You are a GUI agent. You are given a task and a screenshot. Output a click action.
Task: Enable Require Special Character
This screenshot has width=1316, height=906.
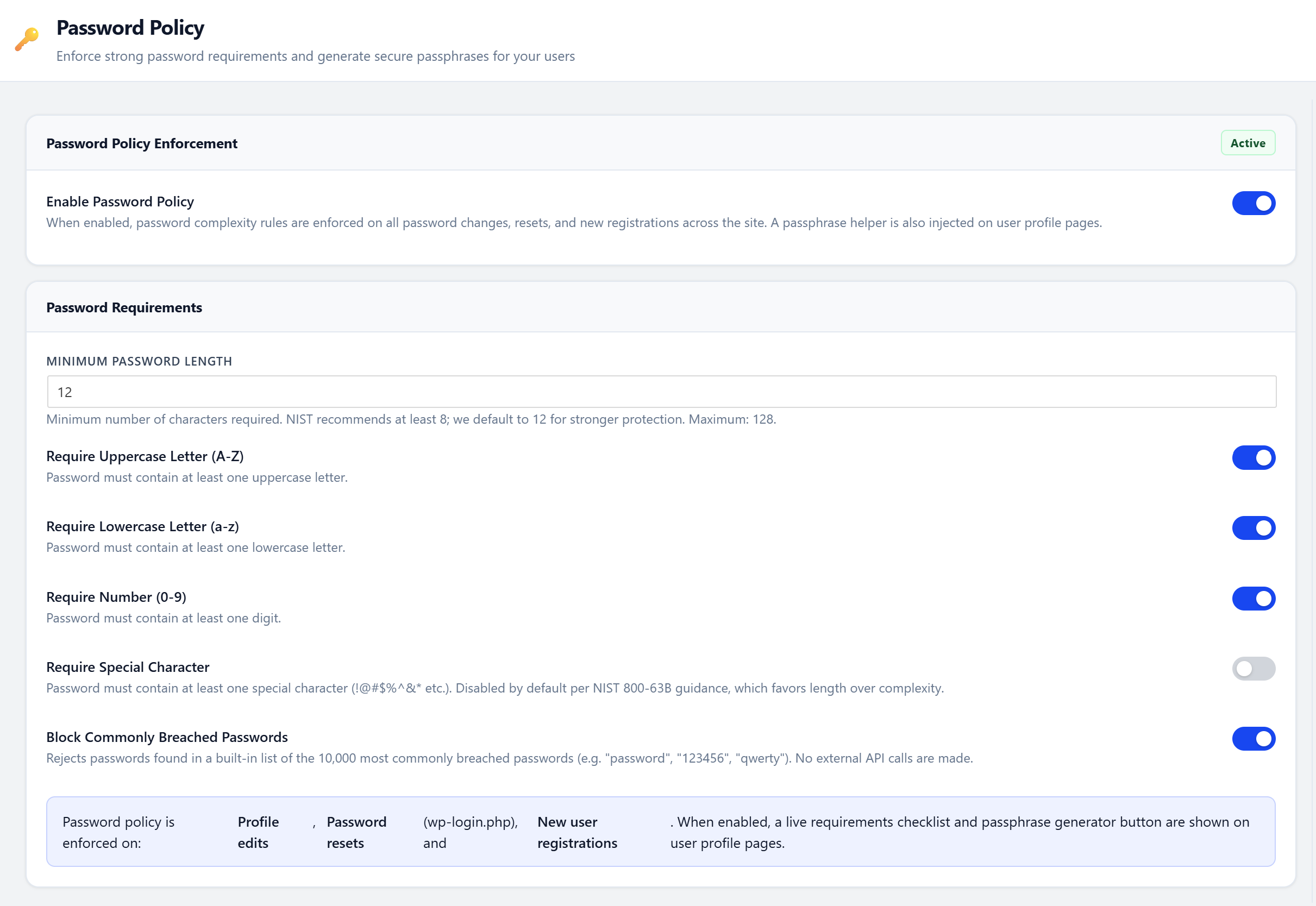click(x=1254, y=669)
